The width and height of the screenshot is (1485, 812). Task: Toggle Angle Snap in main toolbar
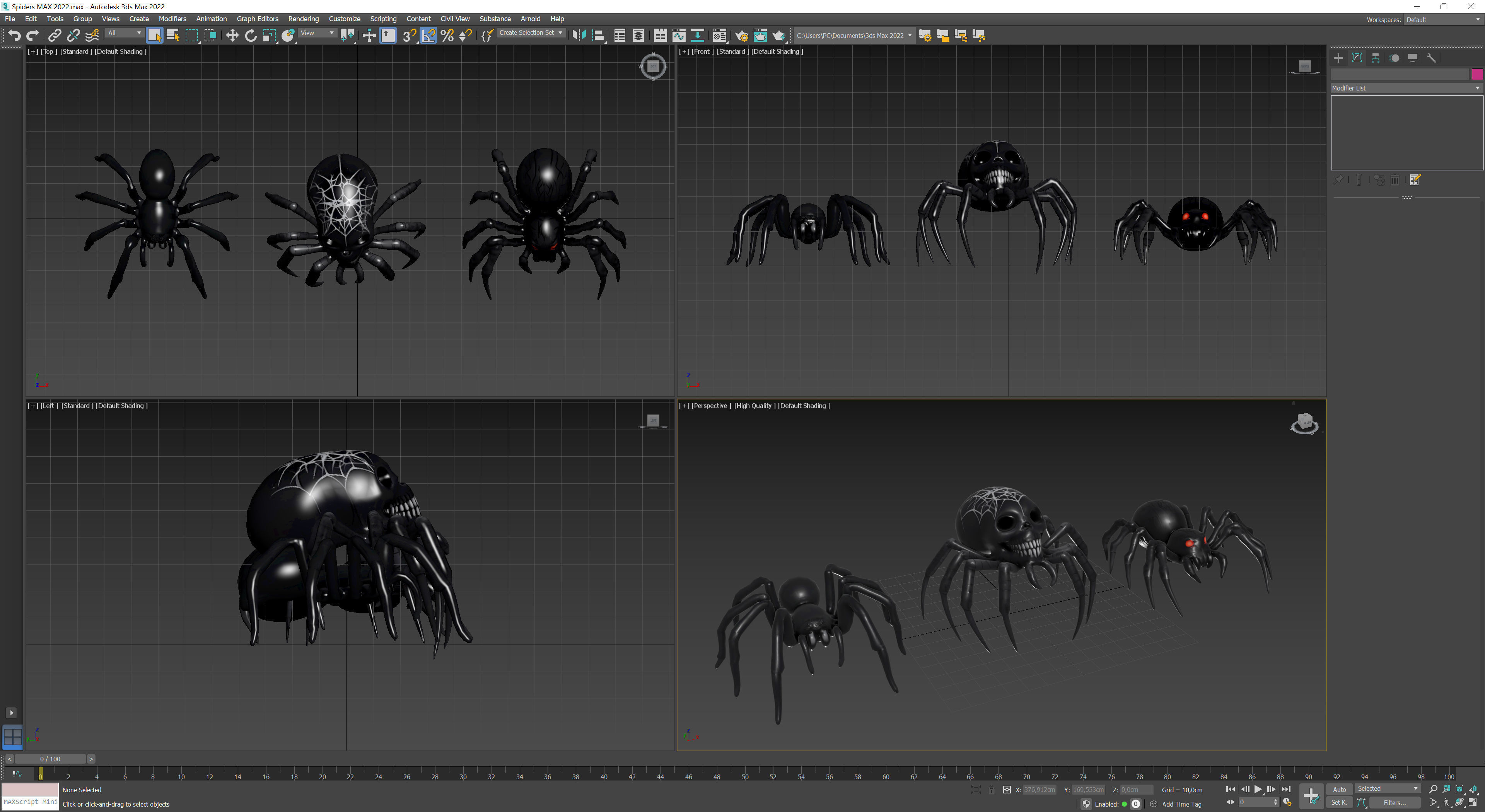pyautogui.click(x=428, y=36)
